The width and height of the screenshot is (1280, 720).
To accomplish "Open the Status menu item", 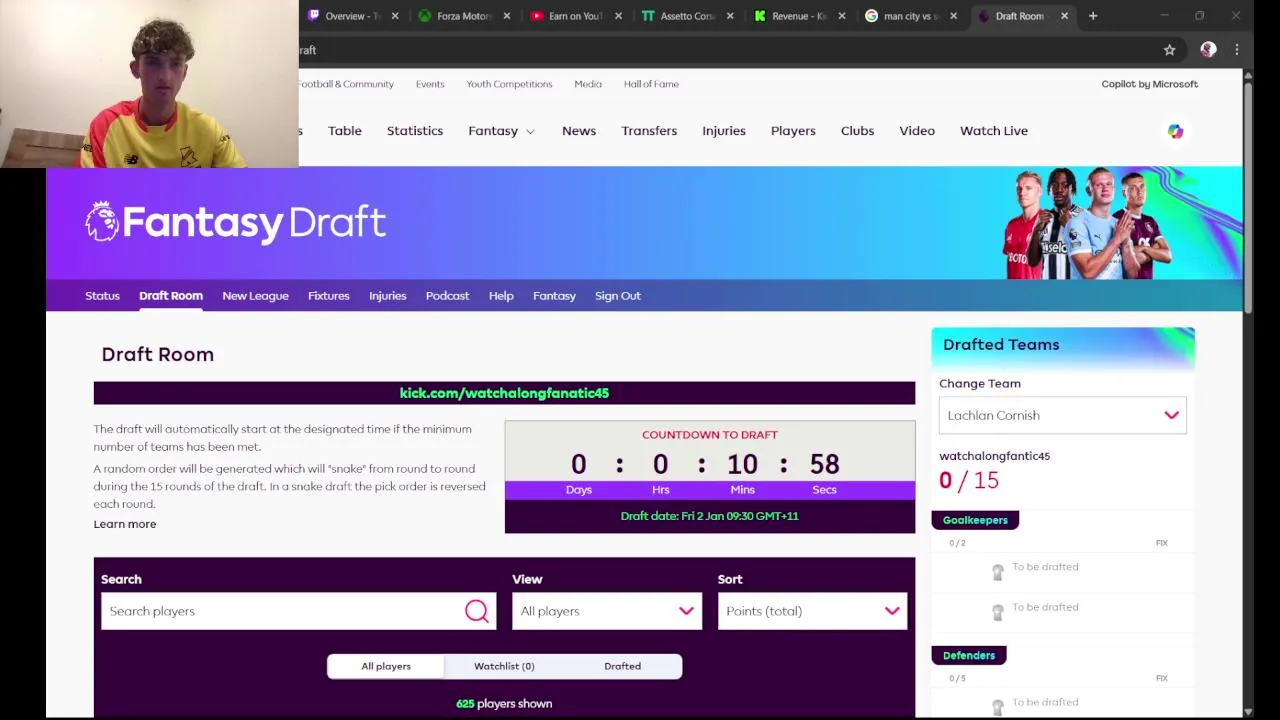I will 102,296.
